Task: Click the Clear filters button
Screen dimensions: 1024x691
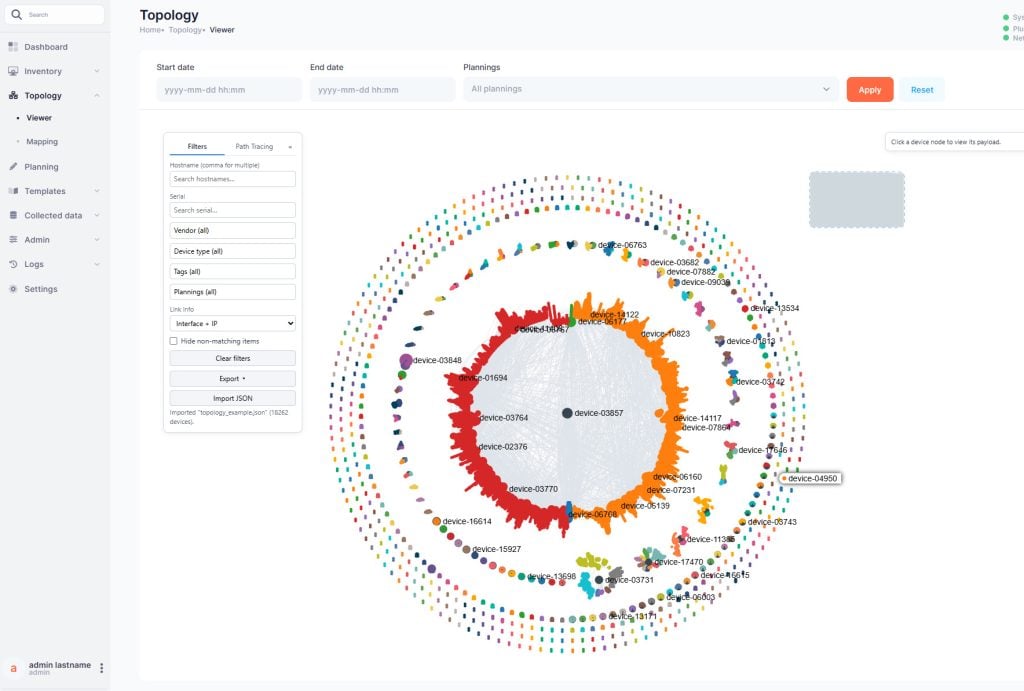Action: point(232,358)
